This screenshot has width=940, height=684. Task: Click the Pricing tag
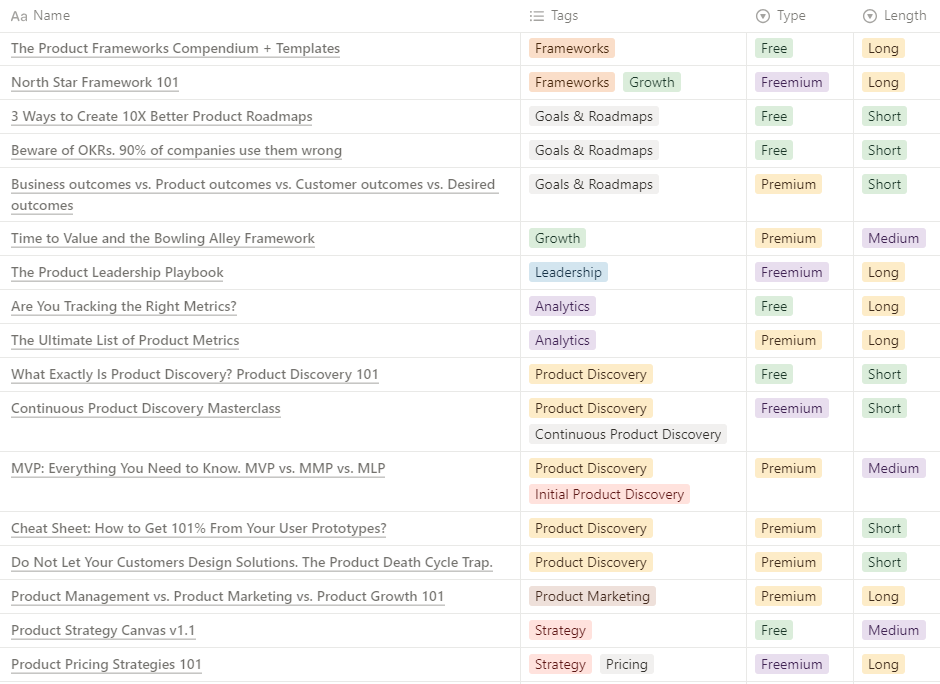click(x=626, y=665)
